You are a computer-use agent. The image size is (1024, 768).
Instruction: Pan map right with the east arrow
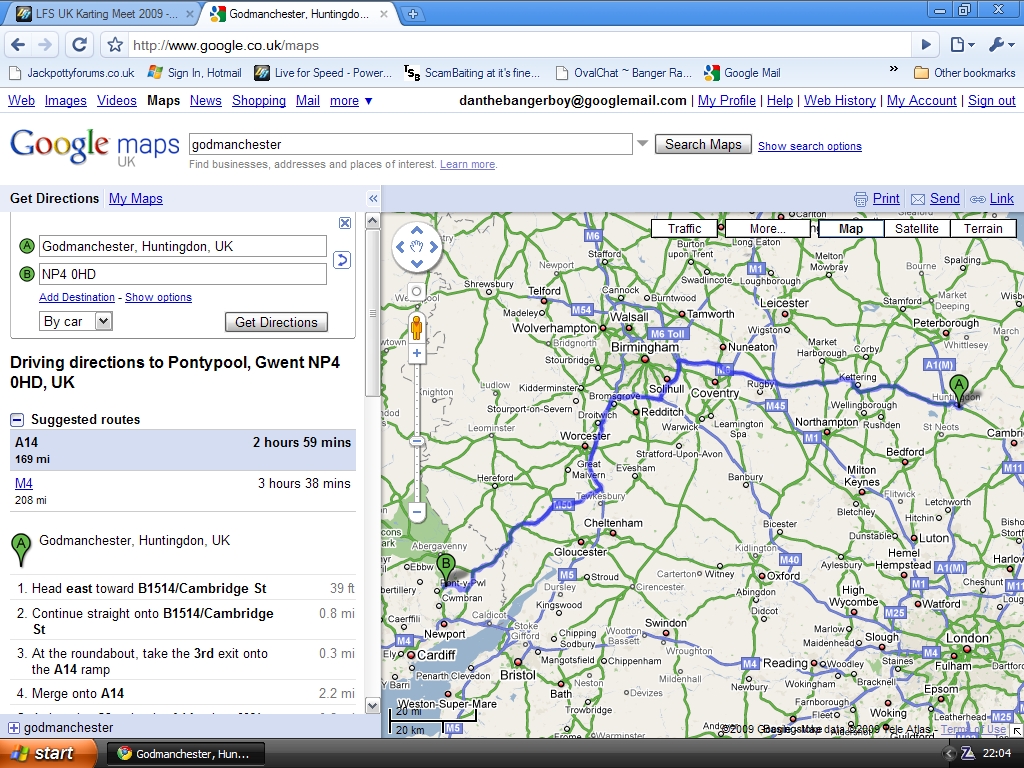[433, 247]
